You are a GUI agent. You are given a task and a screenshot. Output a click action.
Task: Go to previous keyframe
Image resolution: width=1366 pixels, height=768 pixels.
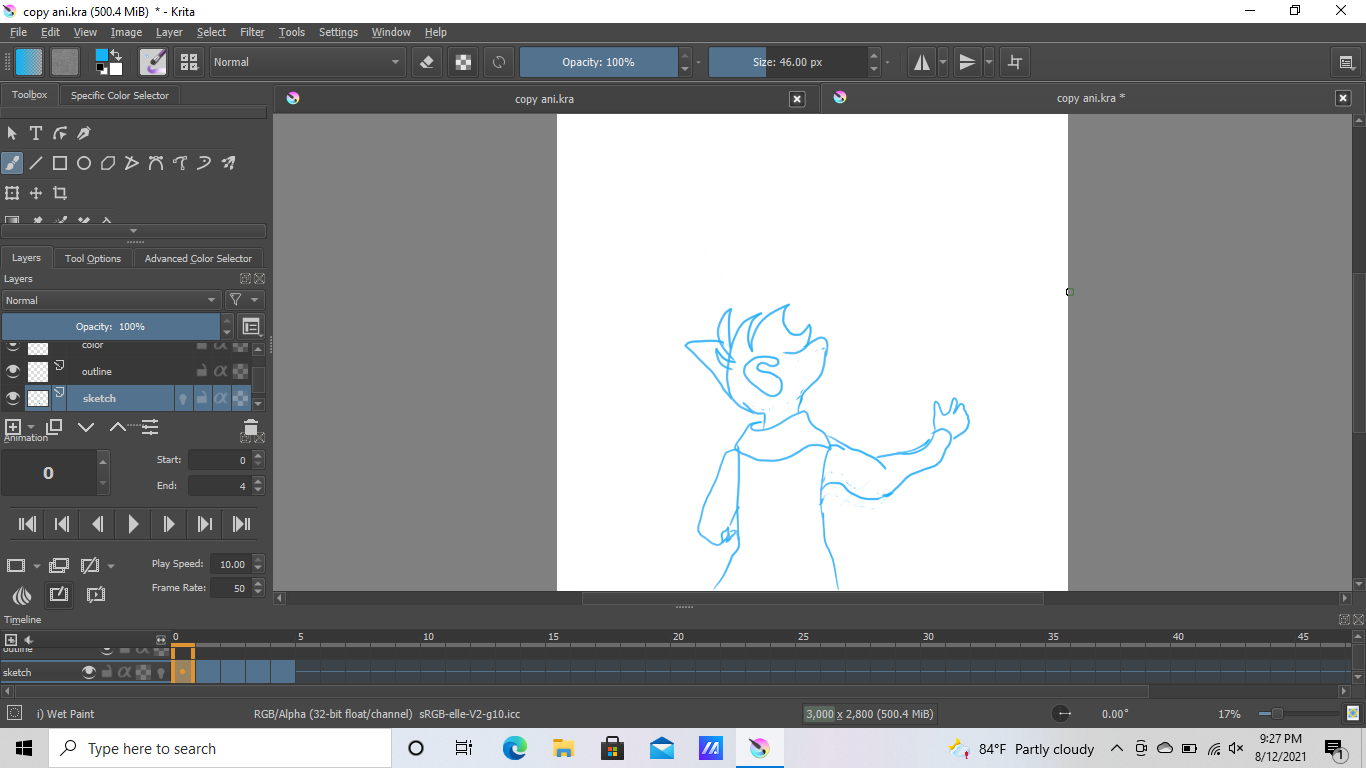62,524
